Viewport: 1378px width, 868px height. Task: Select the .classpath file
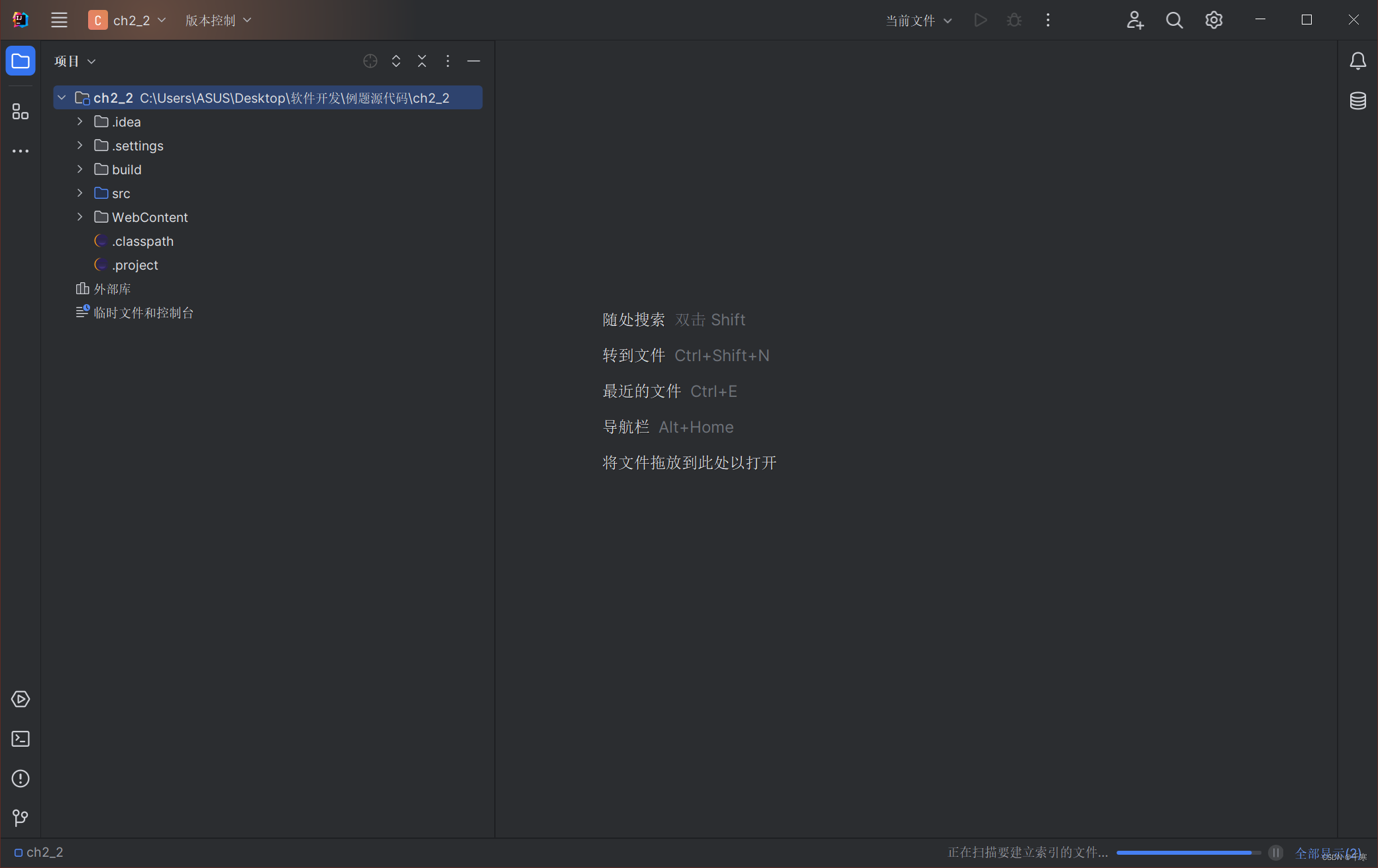pyautogui.click(x=142, y=241)
